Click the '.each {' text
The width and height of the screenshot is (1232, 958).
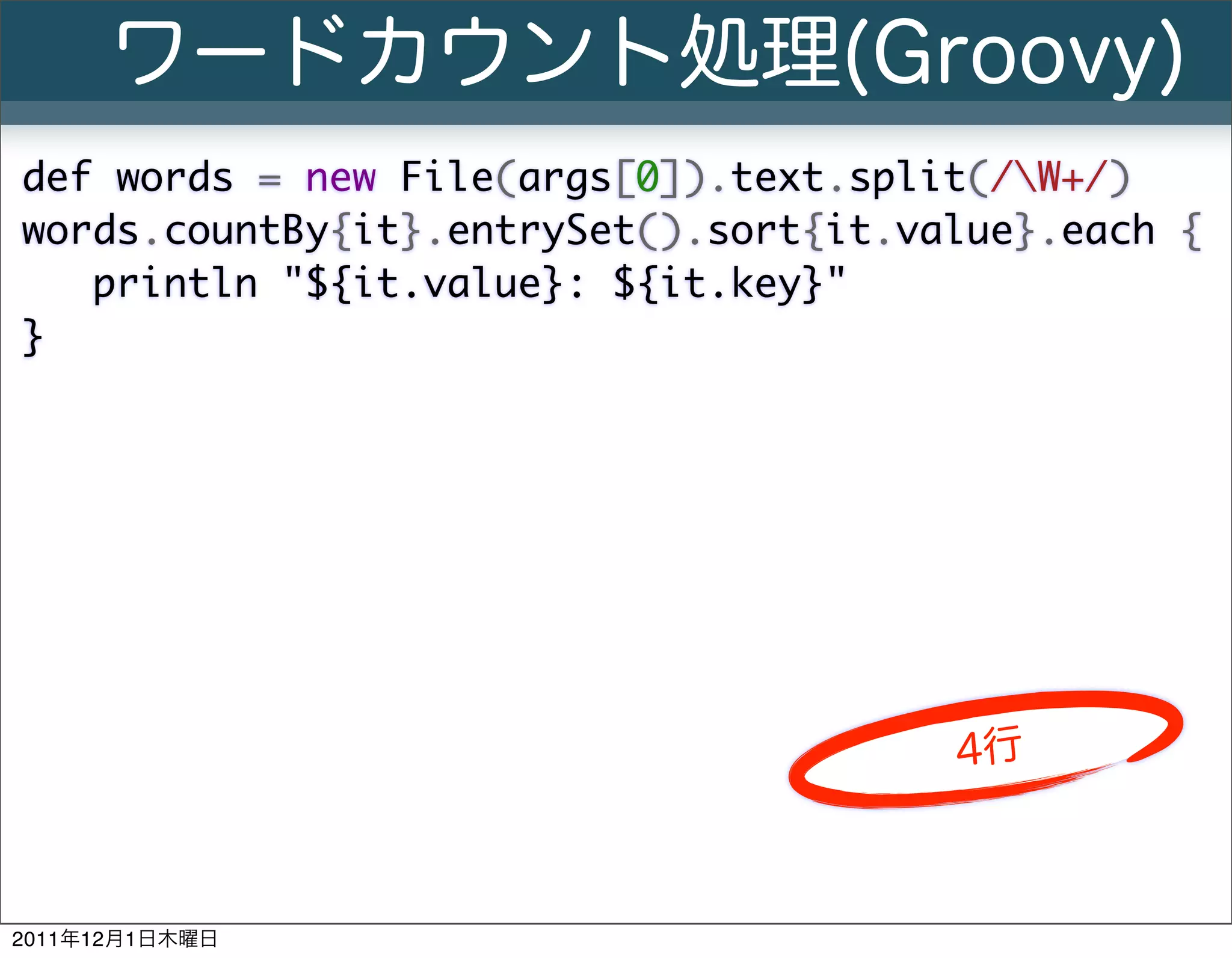[x=1123, y=231]
